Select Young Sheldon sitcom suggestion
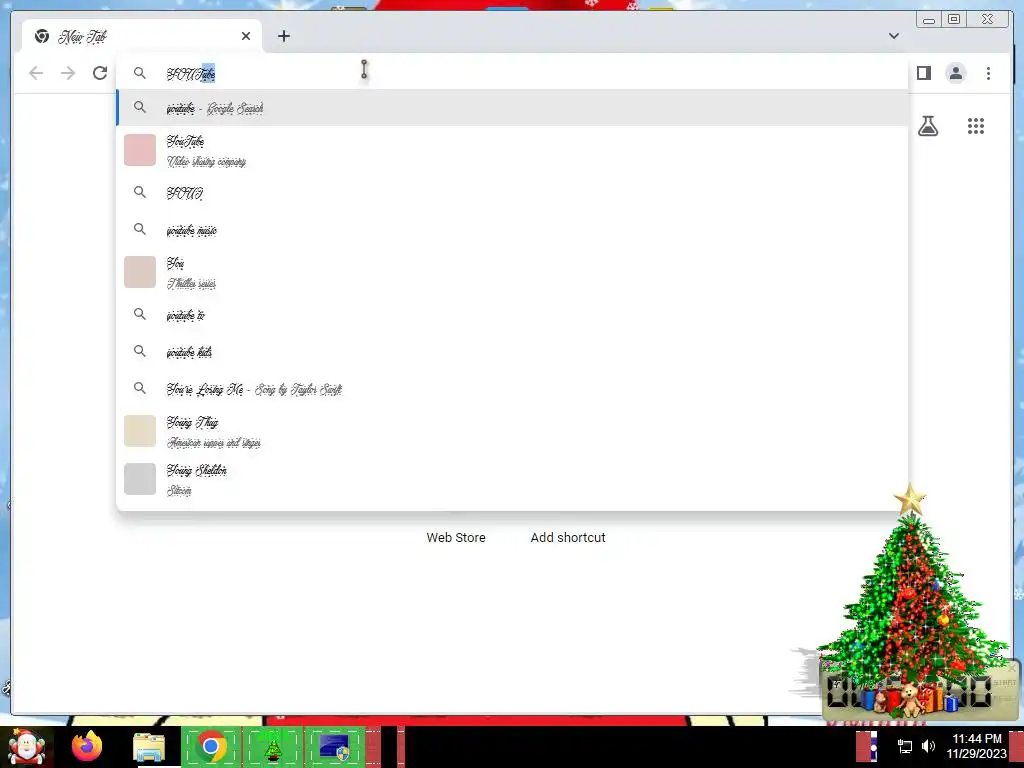Screen dimensions: 1024x768 512,479
